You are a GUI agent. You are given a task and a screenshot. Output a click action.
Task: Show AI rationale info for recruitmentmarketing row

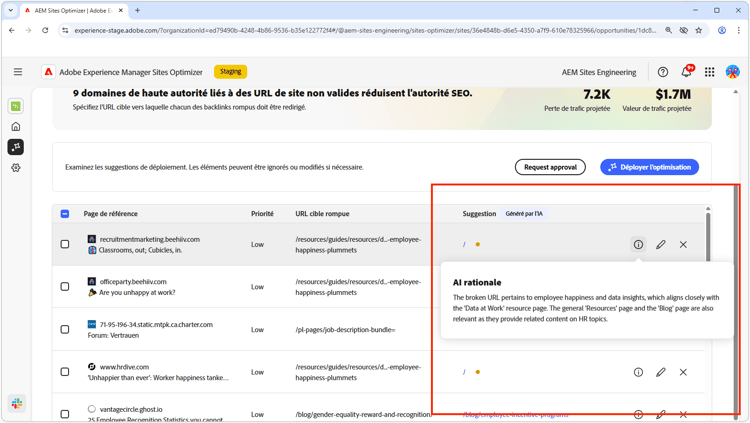point(638,245)
